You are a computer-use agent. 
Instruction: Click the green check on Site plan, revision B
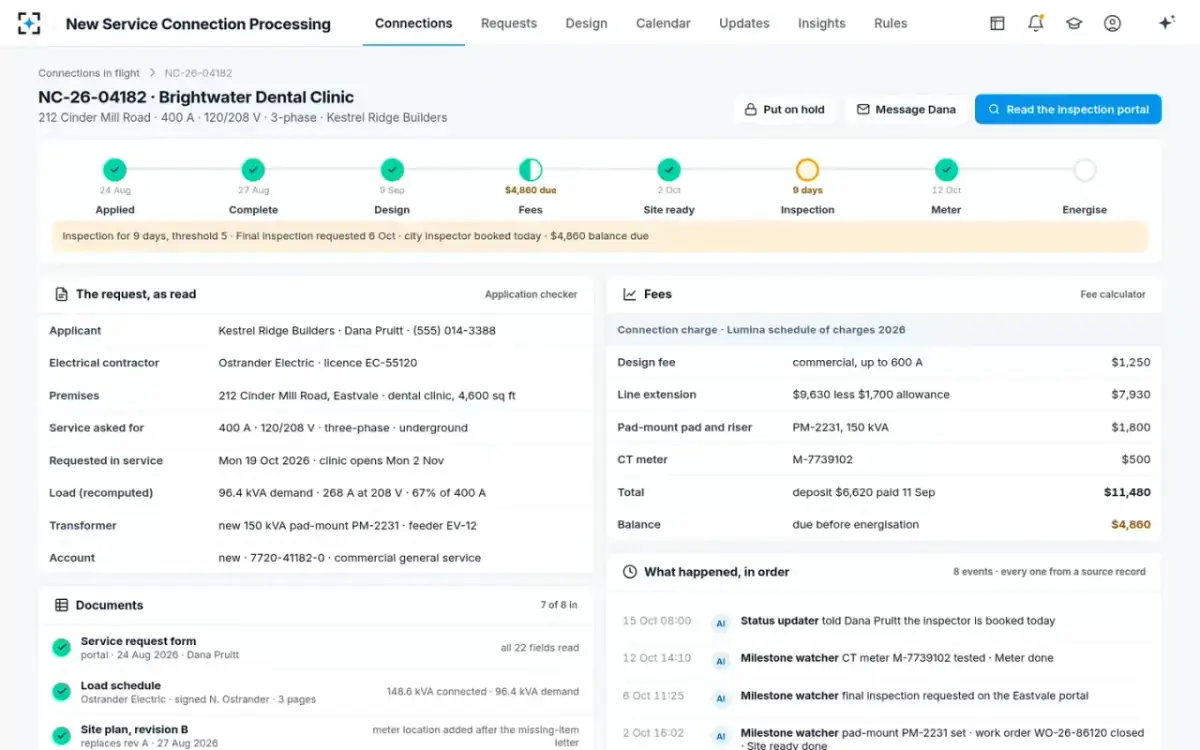pyautogui.click(x=61, y=736)
